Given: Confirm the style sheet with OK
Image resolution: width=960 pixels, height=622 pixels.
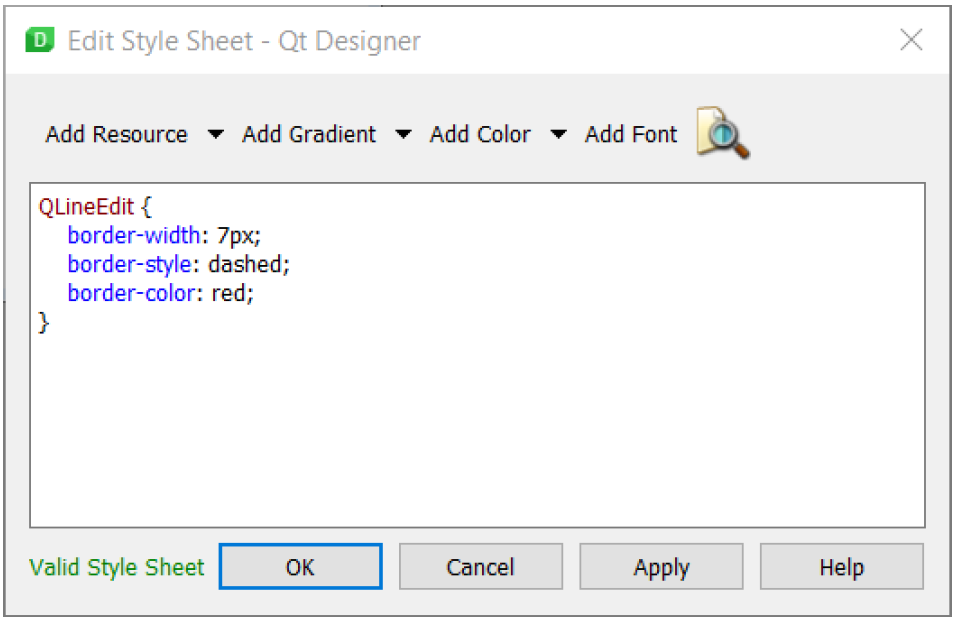Looking at the screenshot, I should click(301, 567).
